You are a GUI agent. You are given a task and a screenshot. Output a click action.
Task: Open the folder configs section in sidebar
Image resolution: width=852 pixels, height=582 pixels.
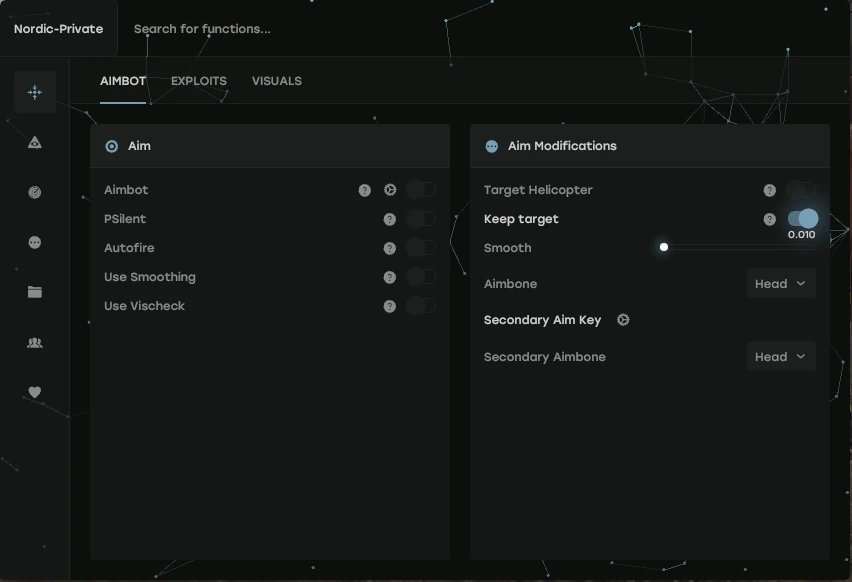click(x=35, y=292)
